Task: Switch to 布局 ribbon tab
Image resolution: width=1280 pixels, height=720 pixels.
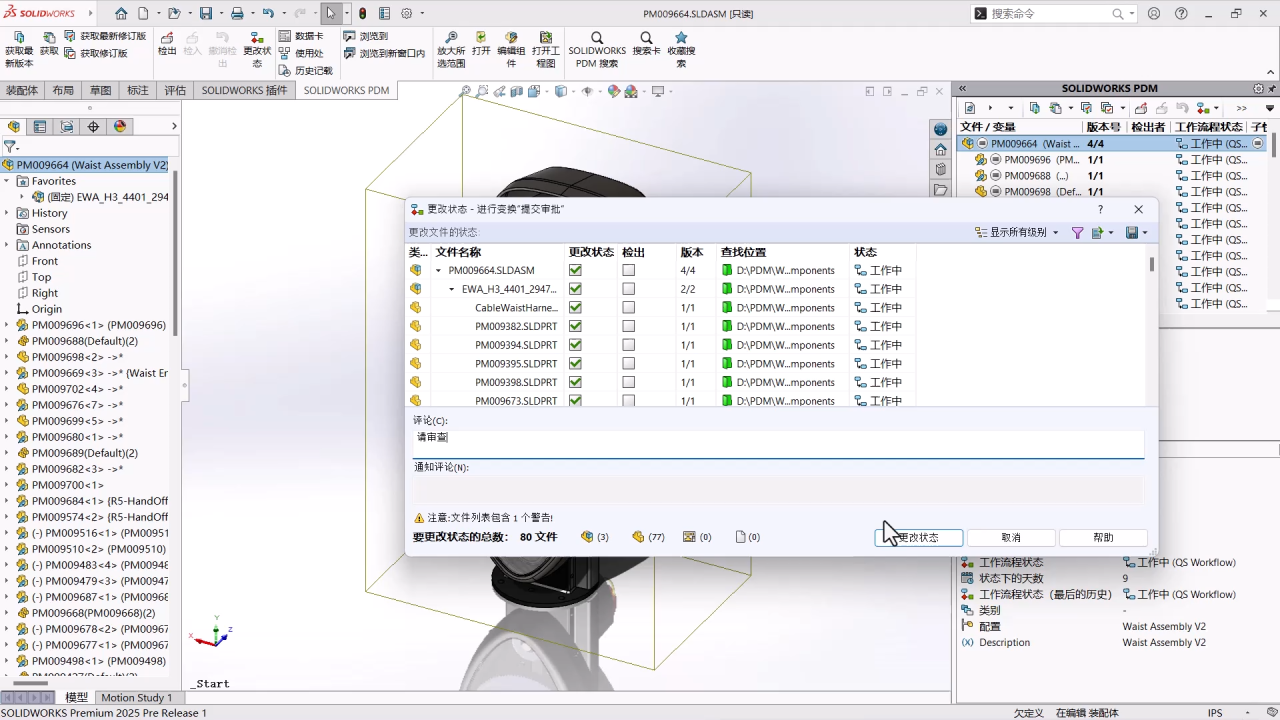Action: 63,90
